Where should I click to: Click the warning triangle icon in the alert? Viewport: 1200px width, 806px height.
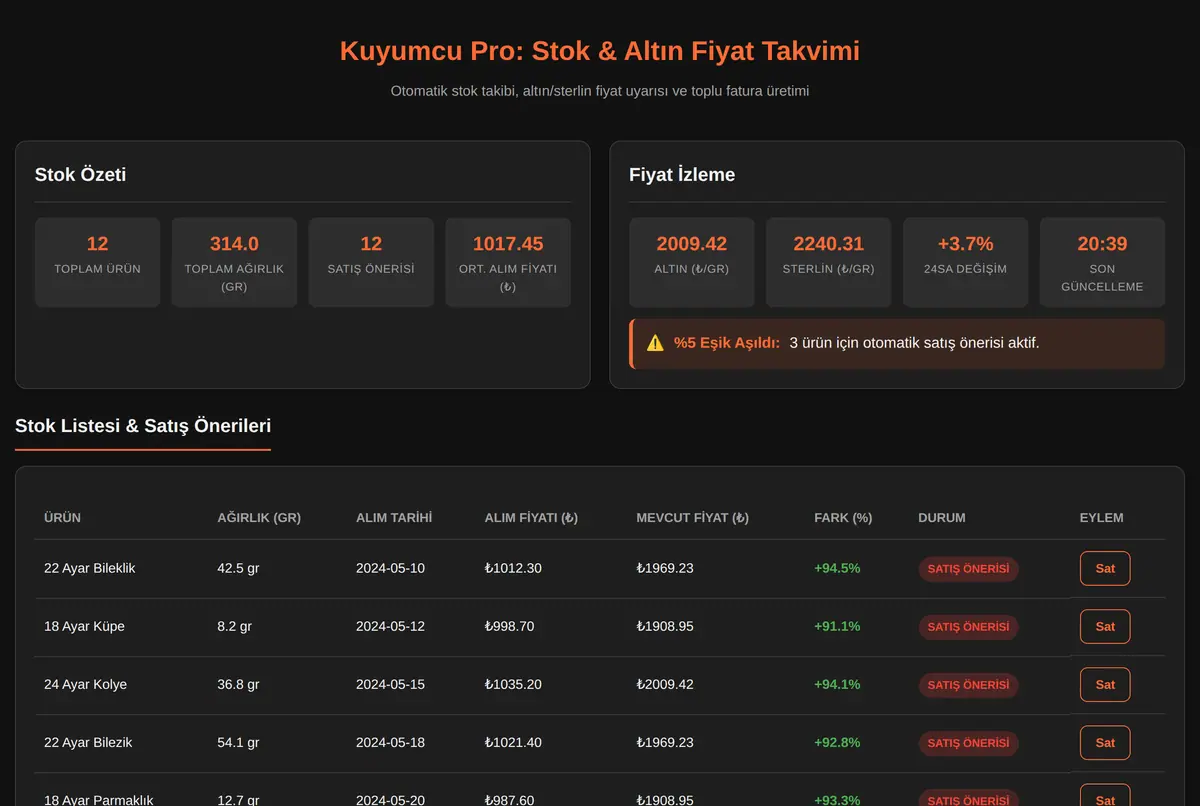(655, 343)
